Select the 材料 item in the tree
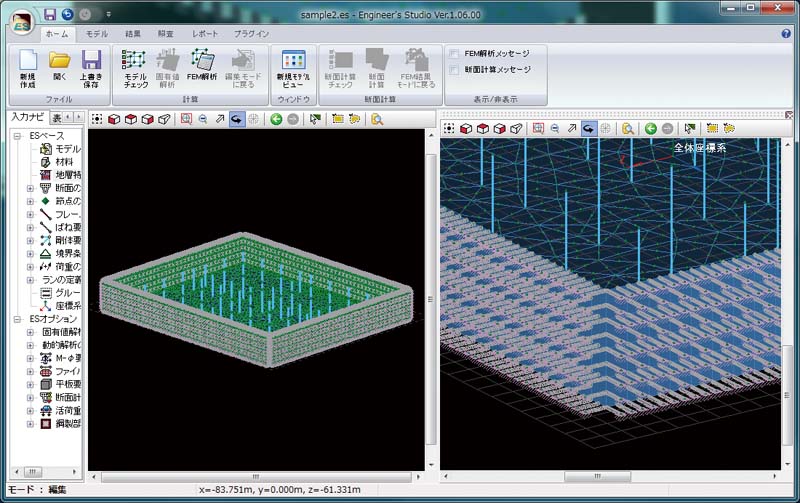This screenshot has height=503, width=800. [63, 161]
